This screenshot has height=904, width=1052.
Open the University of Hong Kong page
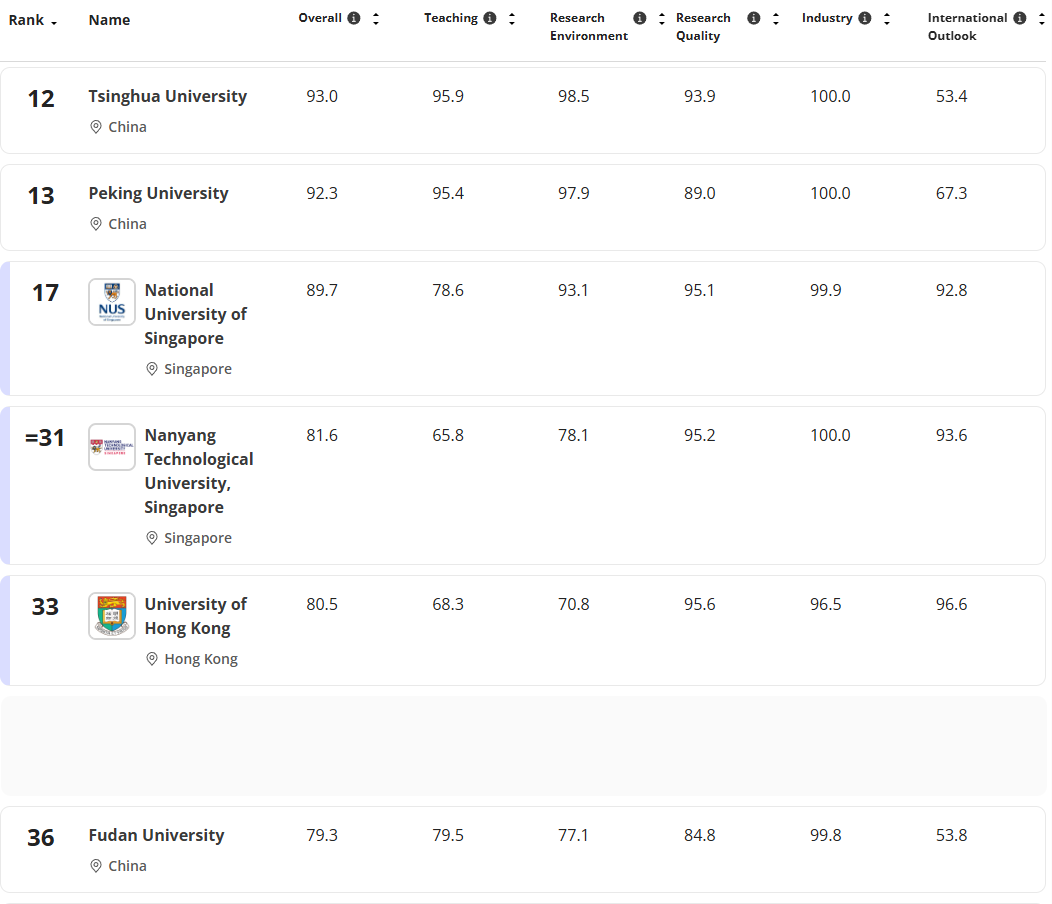pyautogui.click(x=196, y=616)
